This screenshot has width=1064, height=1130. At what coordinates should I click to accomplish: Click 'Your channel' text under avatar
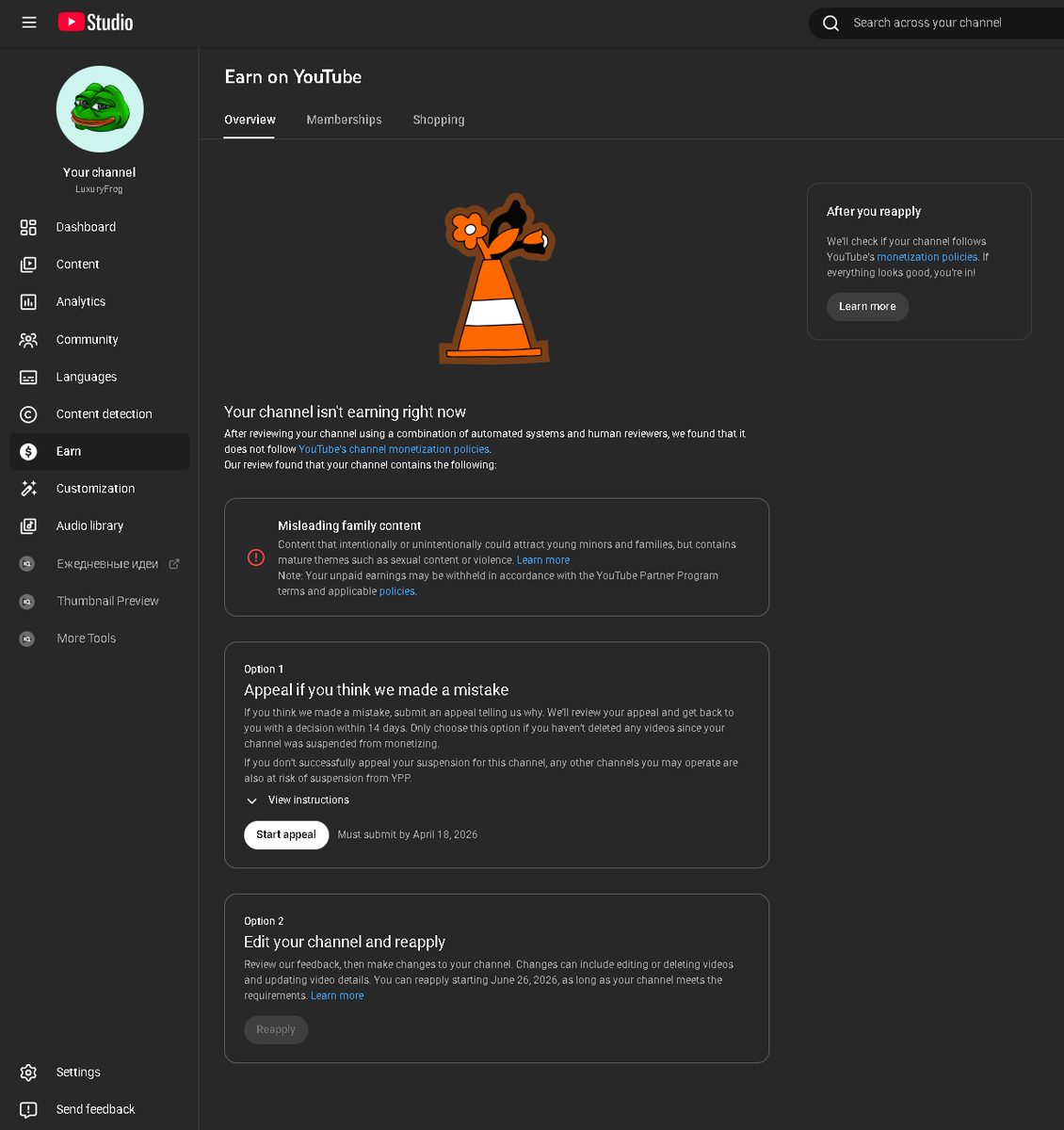99,172
